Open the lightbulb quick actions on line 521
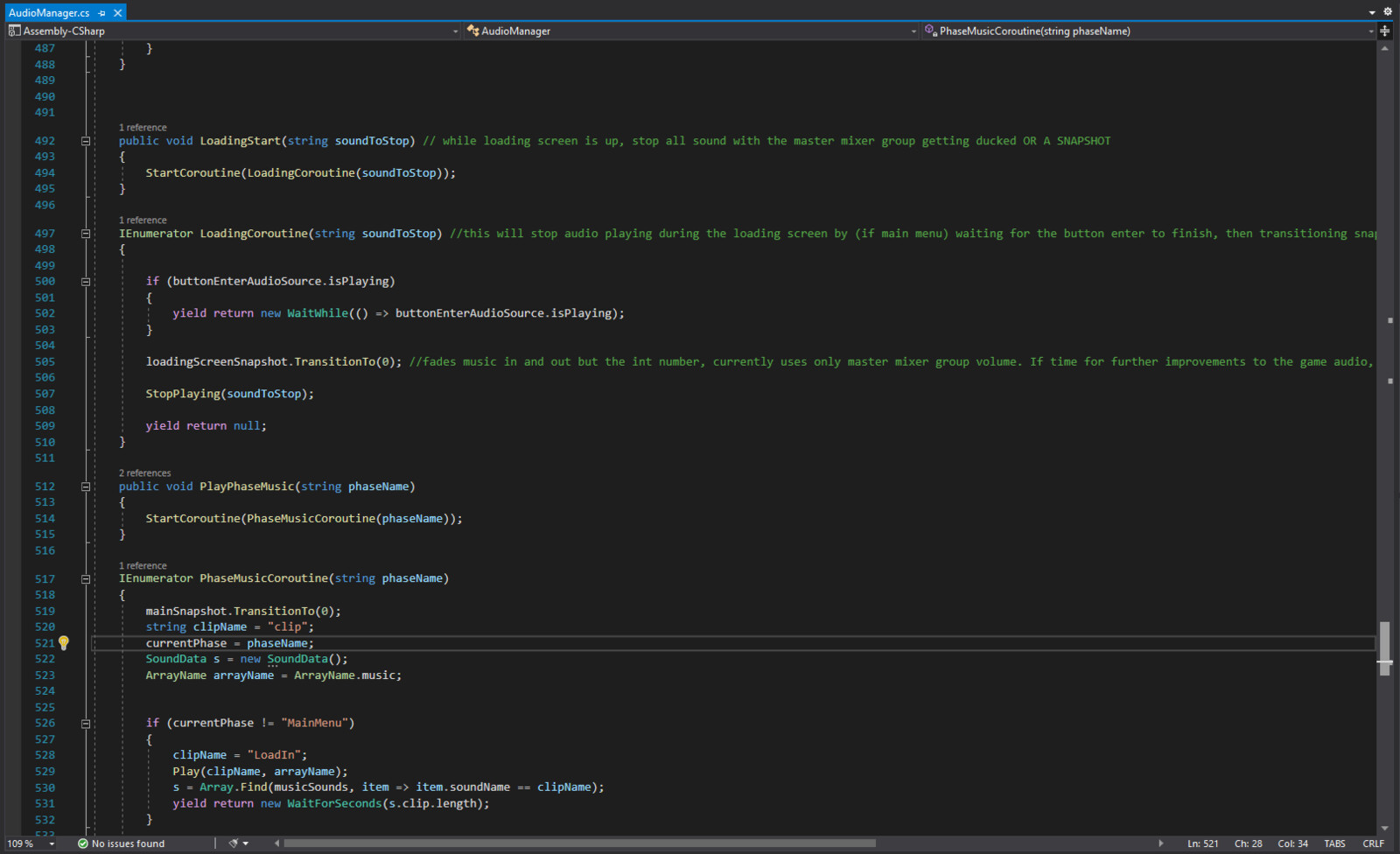The height and width of the screenshot is (854, 1400). pyautogui.click(x=64, y=643)
